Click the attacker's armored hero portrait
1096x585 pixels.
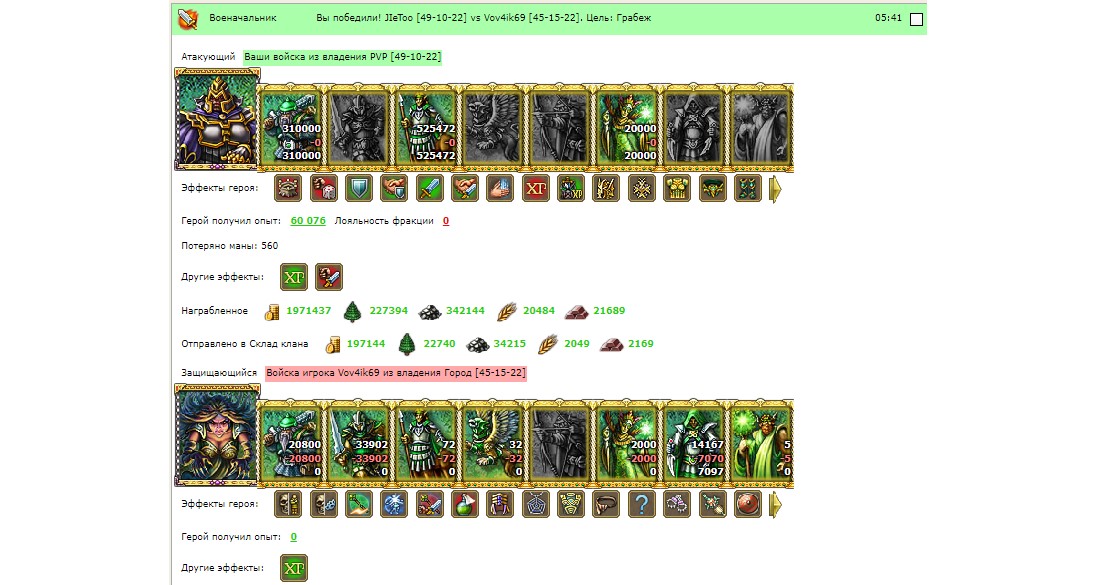click(217, 119)
